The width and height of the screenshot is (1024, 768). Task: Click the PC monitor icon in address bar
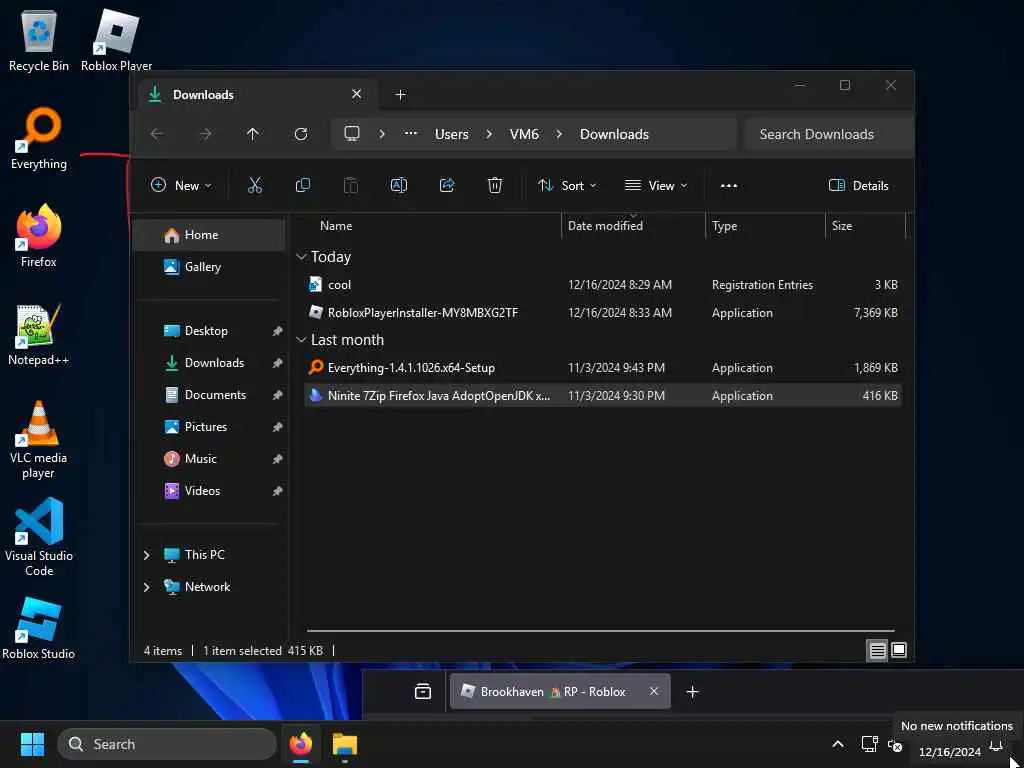point(352,134)
